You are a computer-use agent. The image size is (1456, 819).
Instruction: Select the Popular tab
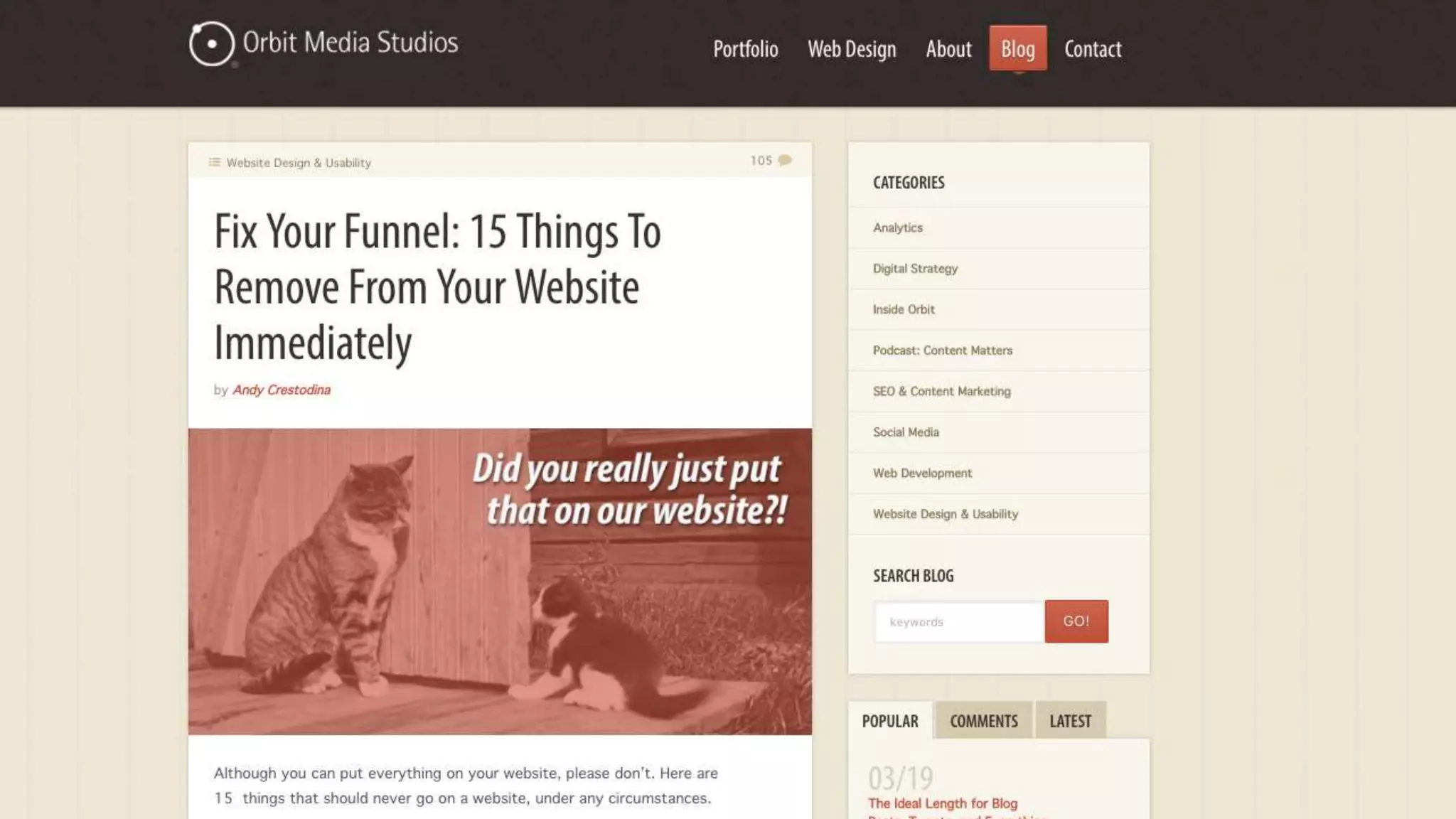click(x=890, y=720)
